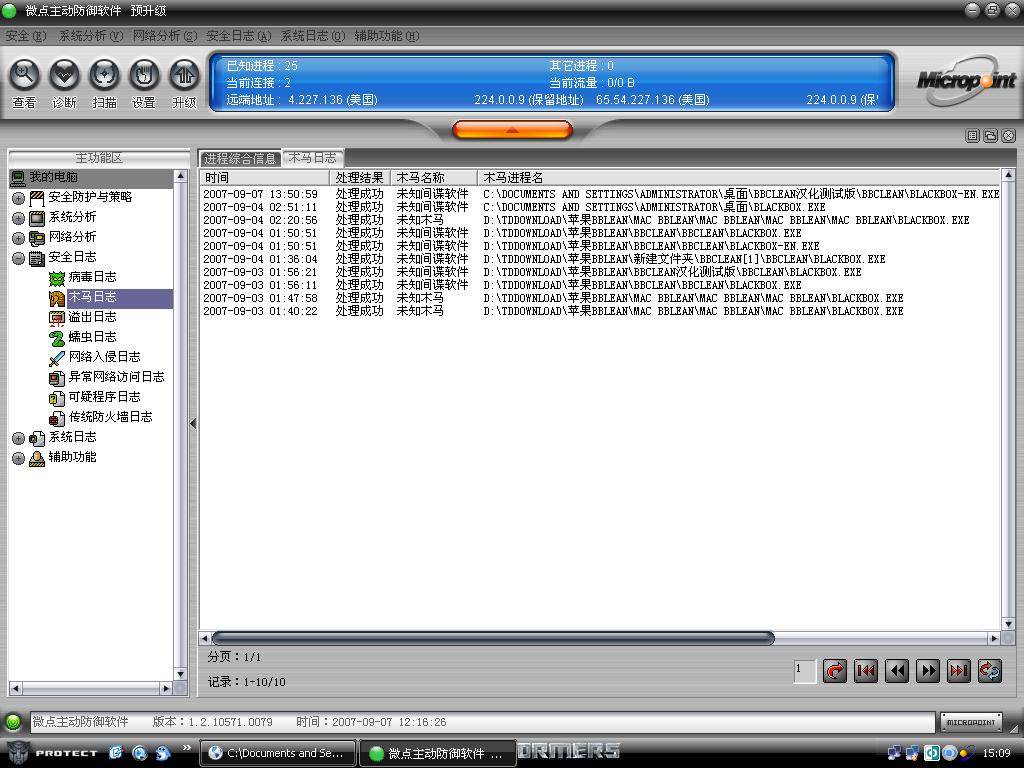This screenshot has height=768, width=1024.
Task: Select the log row dated 2007-09-07 13:50:59
Action: tap(600, 194)
